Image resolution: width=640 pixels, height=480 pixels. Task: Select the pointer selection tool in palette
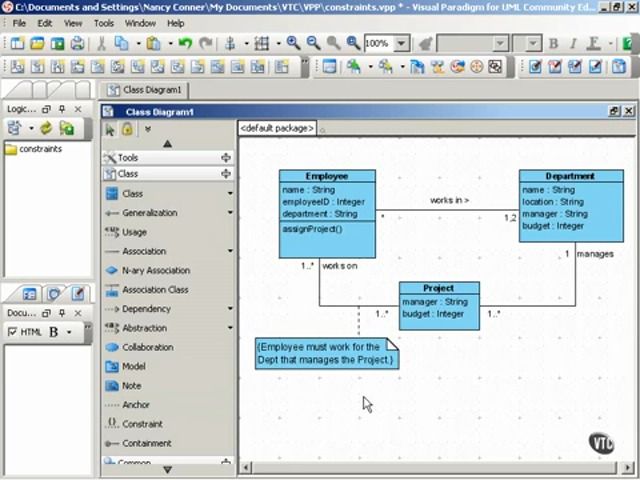pos(109,130)
